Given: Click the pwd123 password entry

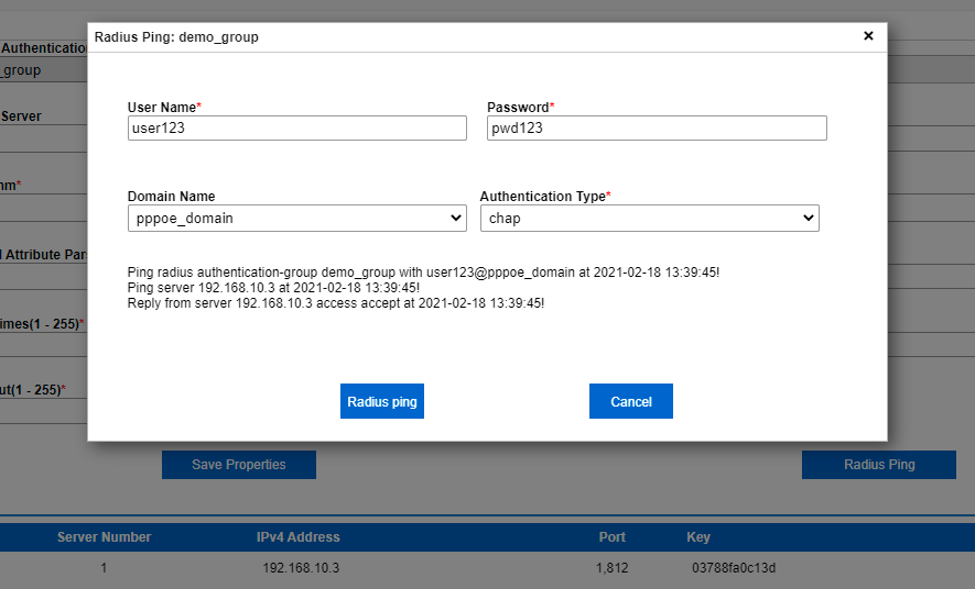Looking at the screenshot, I should tap(655, 127).
